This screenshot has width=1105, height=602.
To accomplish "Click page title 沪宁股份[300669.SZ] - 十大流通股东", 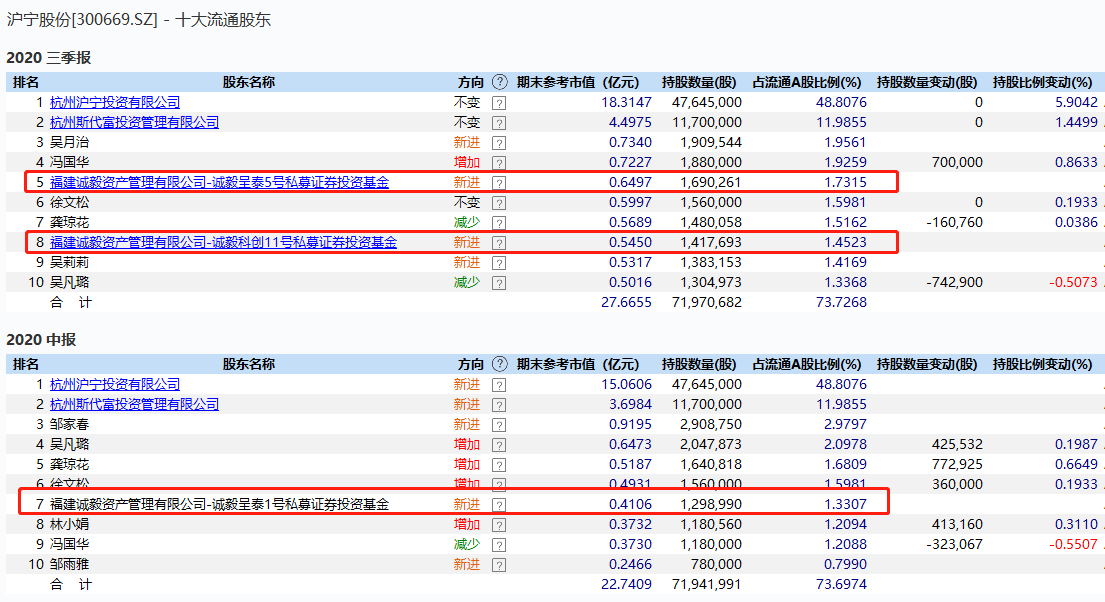I will tap(139, 19).
